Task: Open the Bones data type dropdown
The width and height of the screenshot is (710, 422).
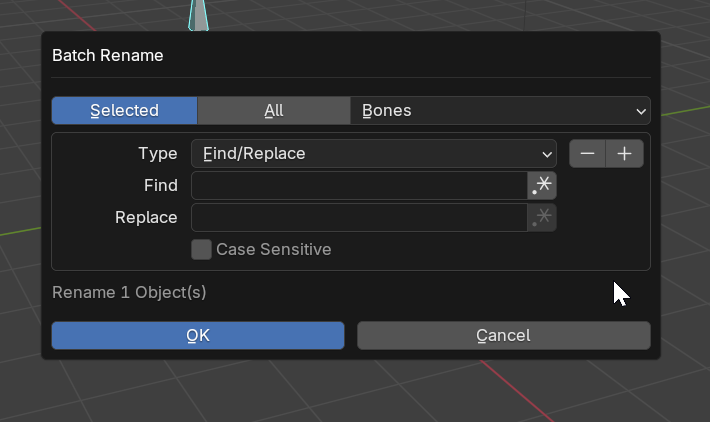Action: pyautogui.click(x=500, y=110)
